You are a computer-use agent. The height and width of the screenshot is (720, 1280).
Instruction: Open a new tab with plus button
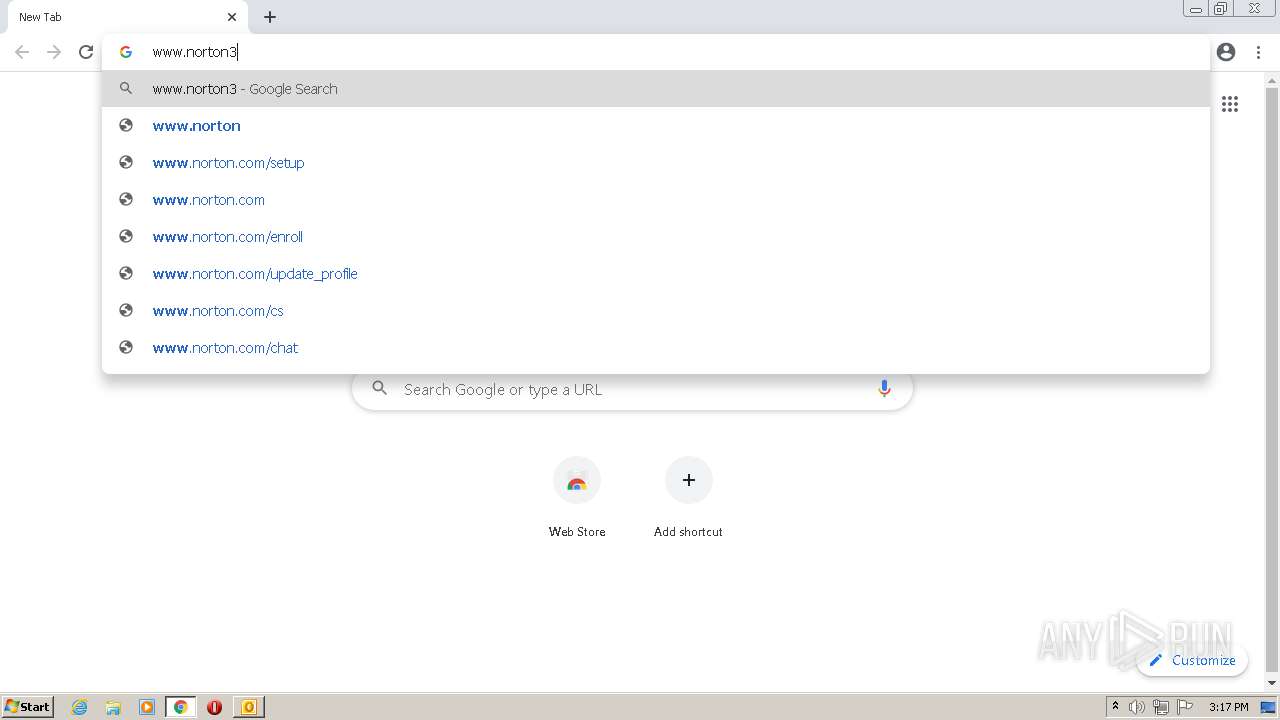tap(270, 17)
